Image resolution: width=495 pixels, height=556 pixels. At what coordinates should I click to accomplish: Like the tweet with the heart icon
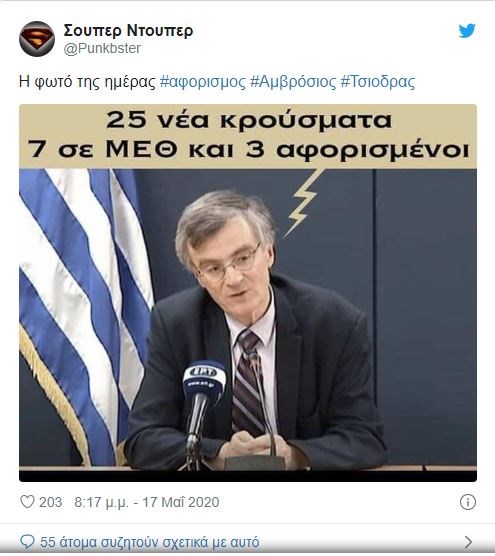coord(27,502)
